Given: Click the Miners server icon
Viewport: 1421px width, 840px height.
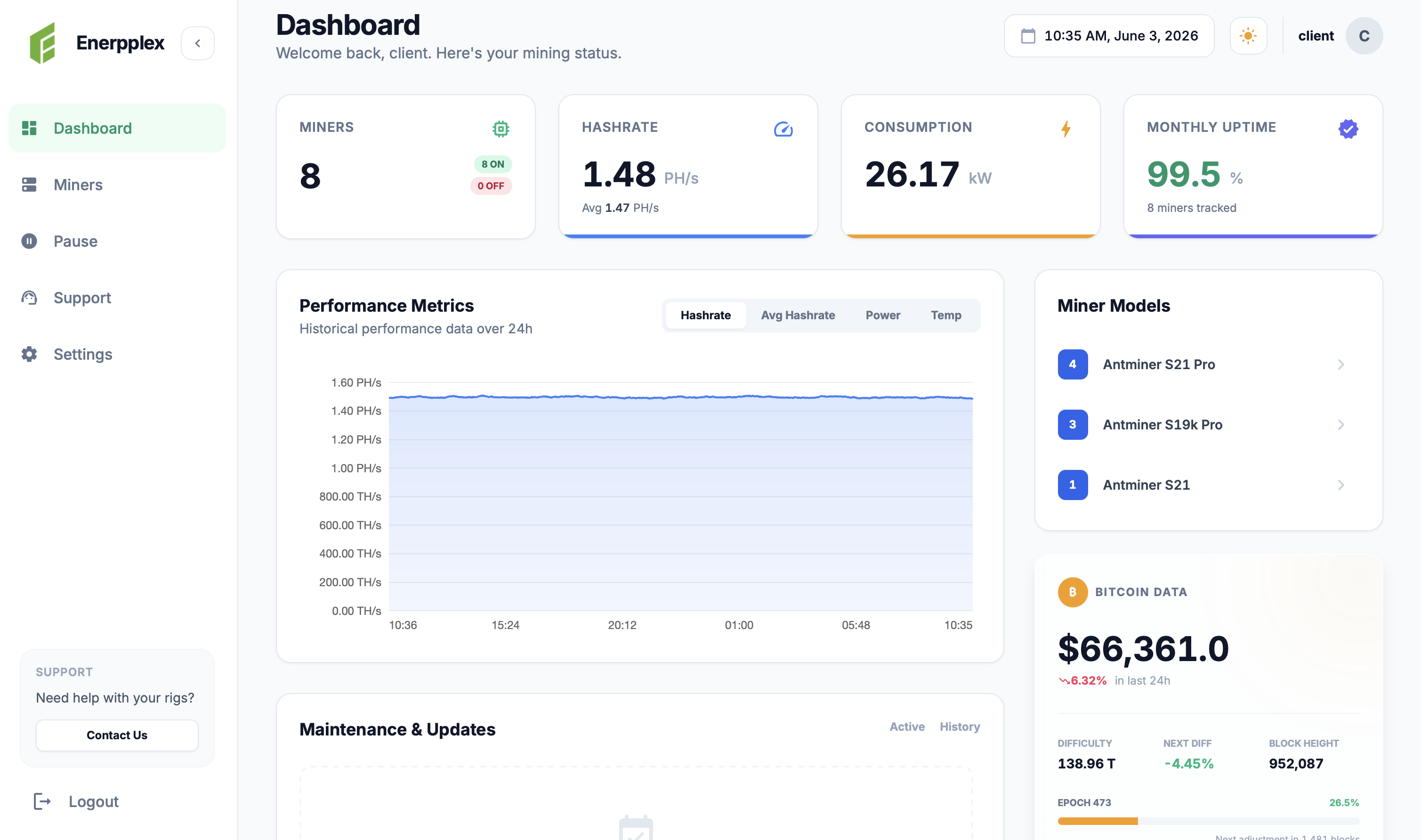Looking at the screenshot, I should (29, 185).
